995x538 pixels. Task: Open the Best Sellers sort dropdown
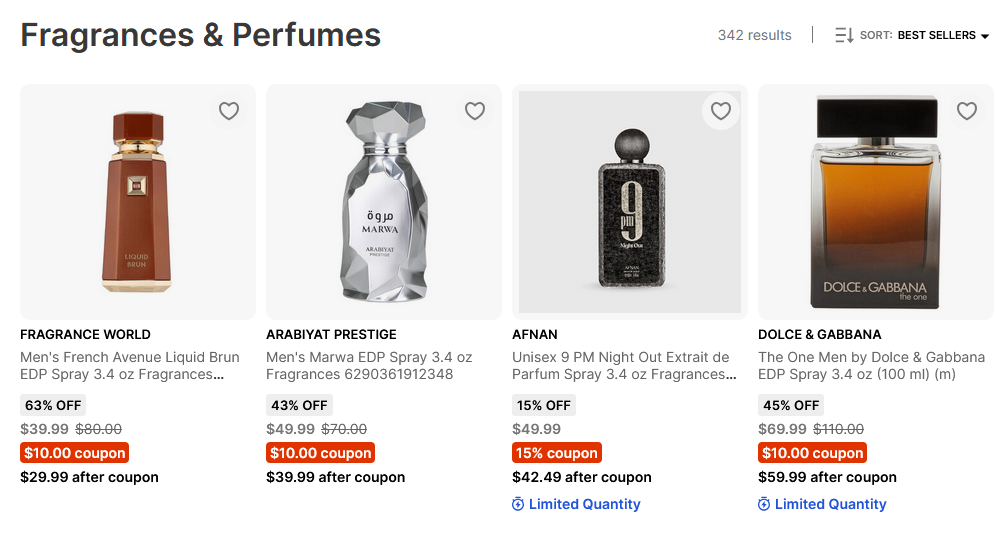click(936, 35)
